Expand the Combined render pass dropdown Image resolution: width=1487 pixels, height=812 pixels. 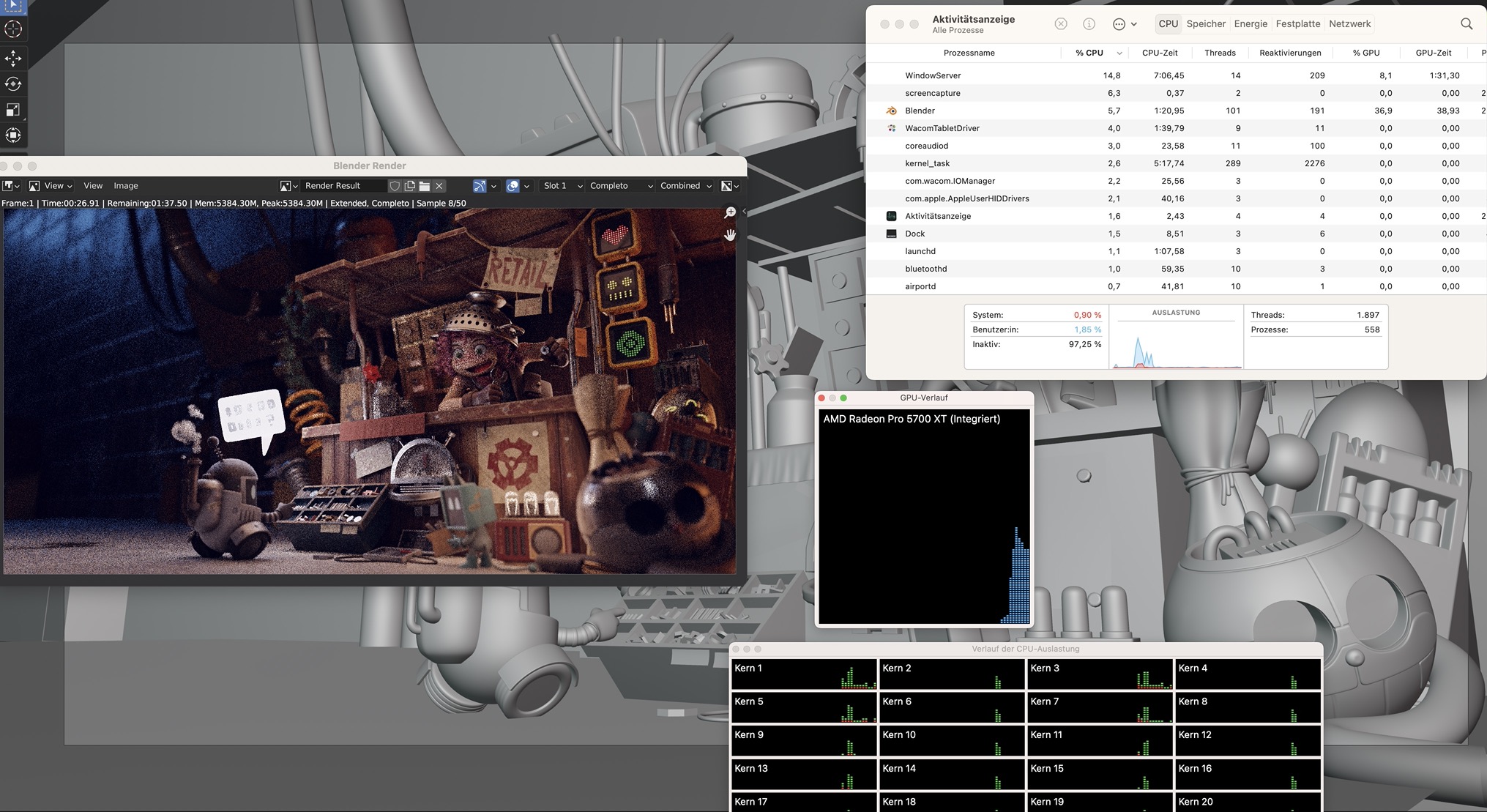(685, 186)
